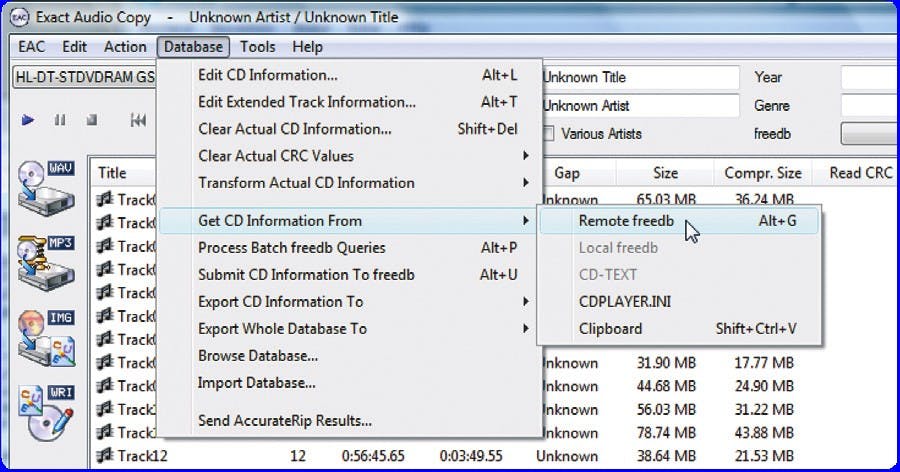900x472 pixels.
Task: Expand Clear Actual CRC Values submenu
Action: point(350,156)
